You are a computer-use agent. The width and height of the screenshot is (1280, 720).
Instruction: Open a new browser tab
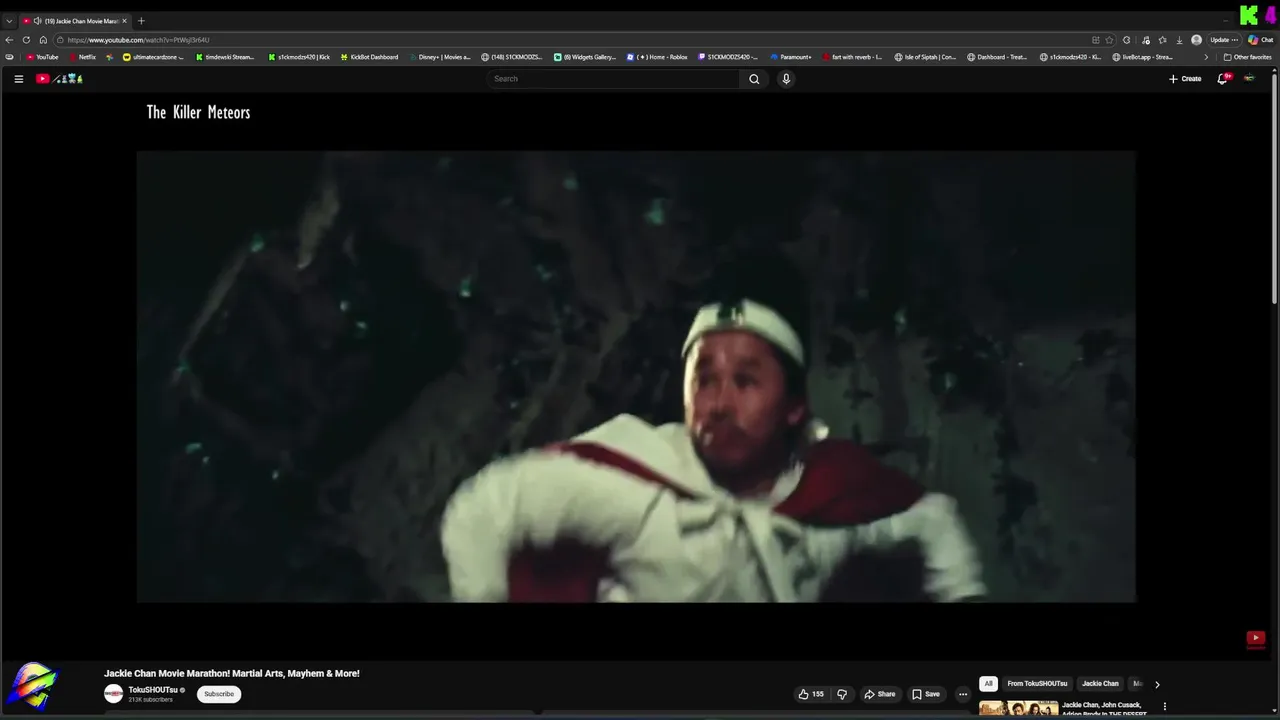click(141, 21)
